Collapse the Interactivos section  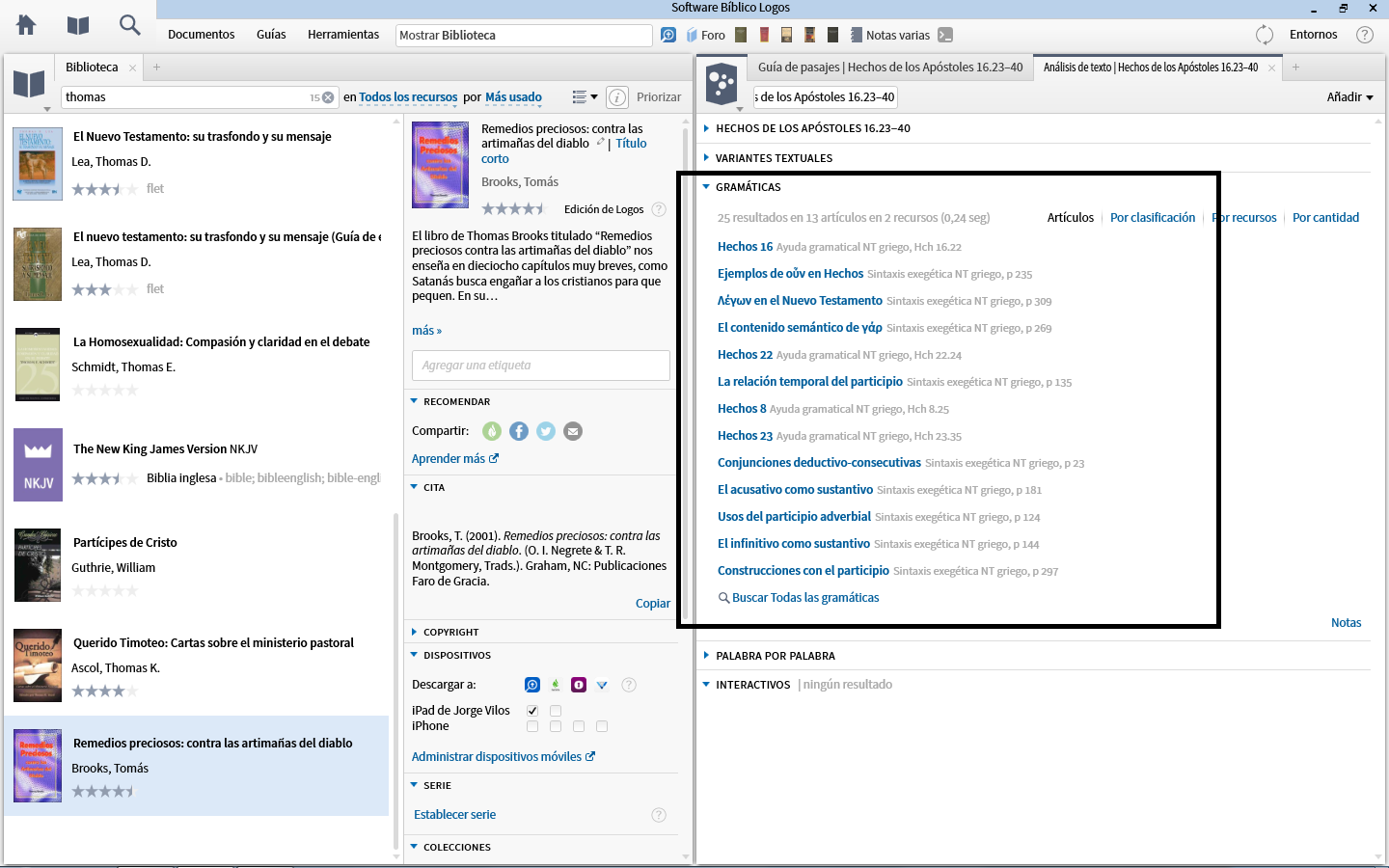[707, 685]
